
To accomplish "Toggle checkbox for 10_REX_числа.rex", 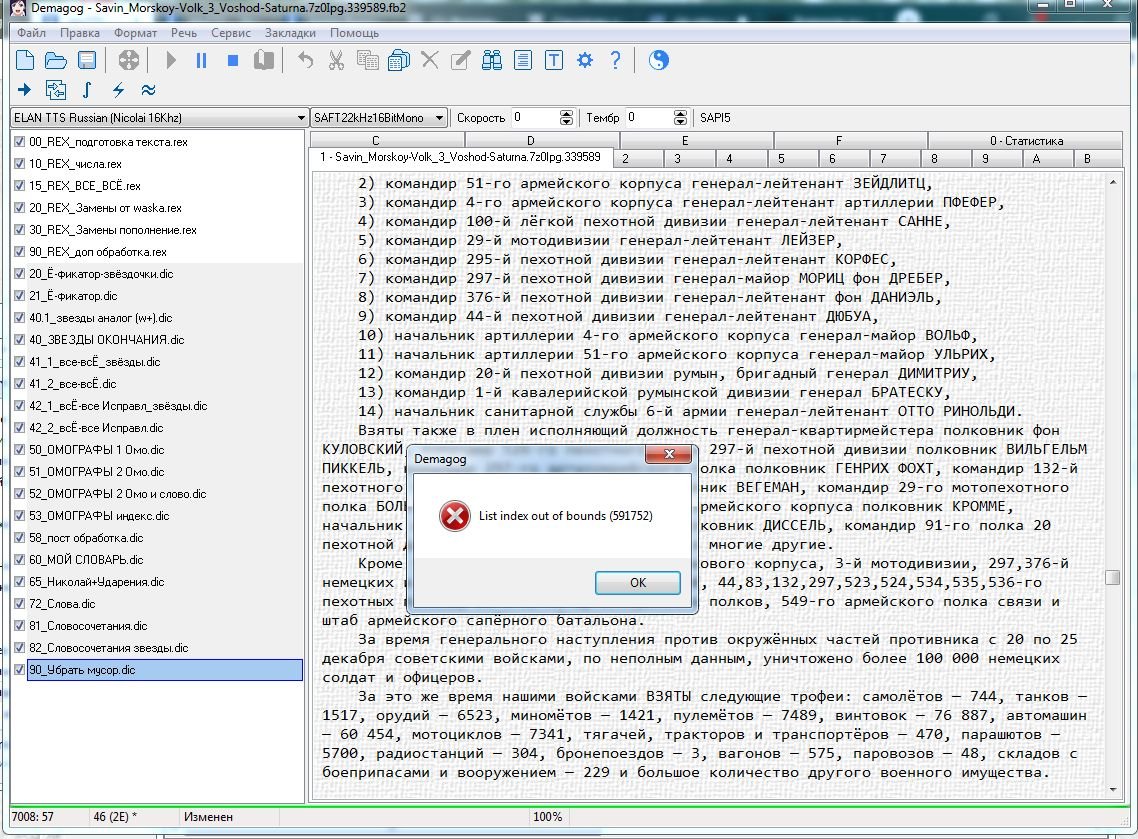I will [20, 163].
